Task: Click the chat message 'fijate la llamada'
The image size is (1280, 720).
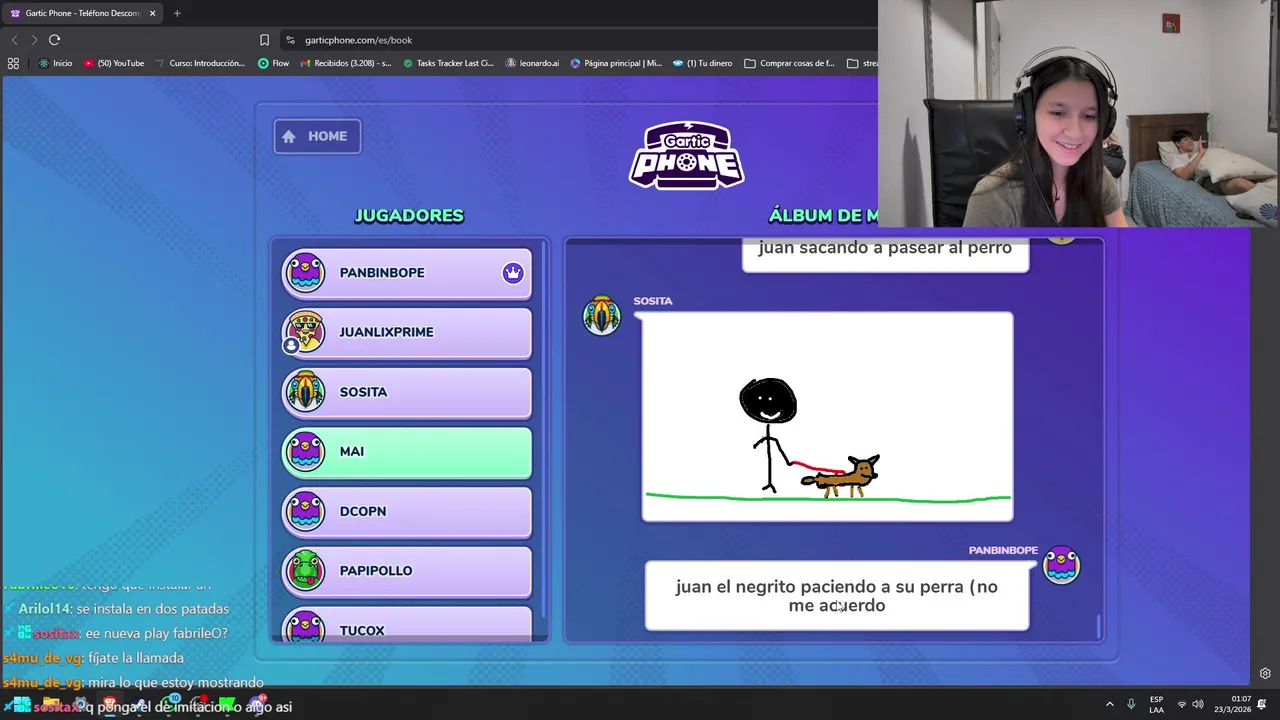Action: pos(94,658)
